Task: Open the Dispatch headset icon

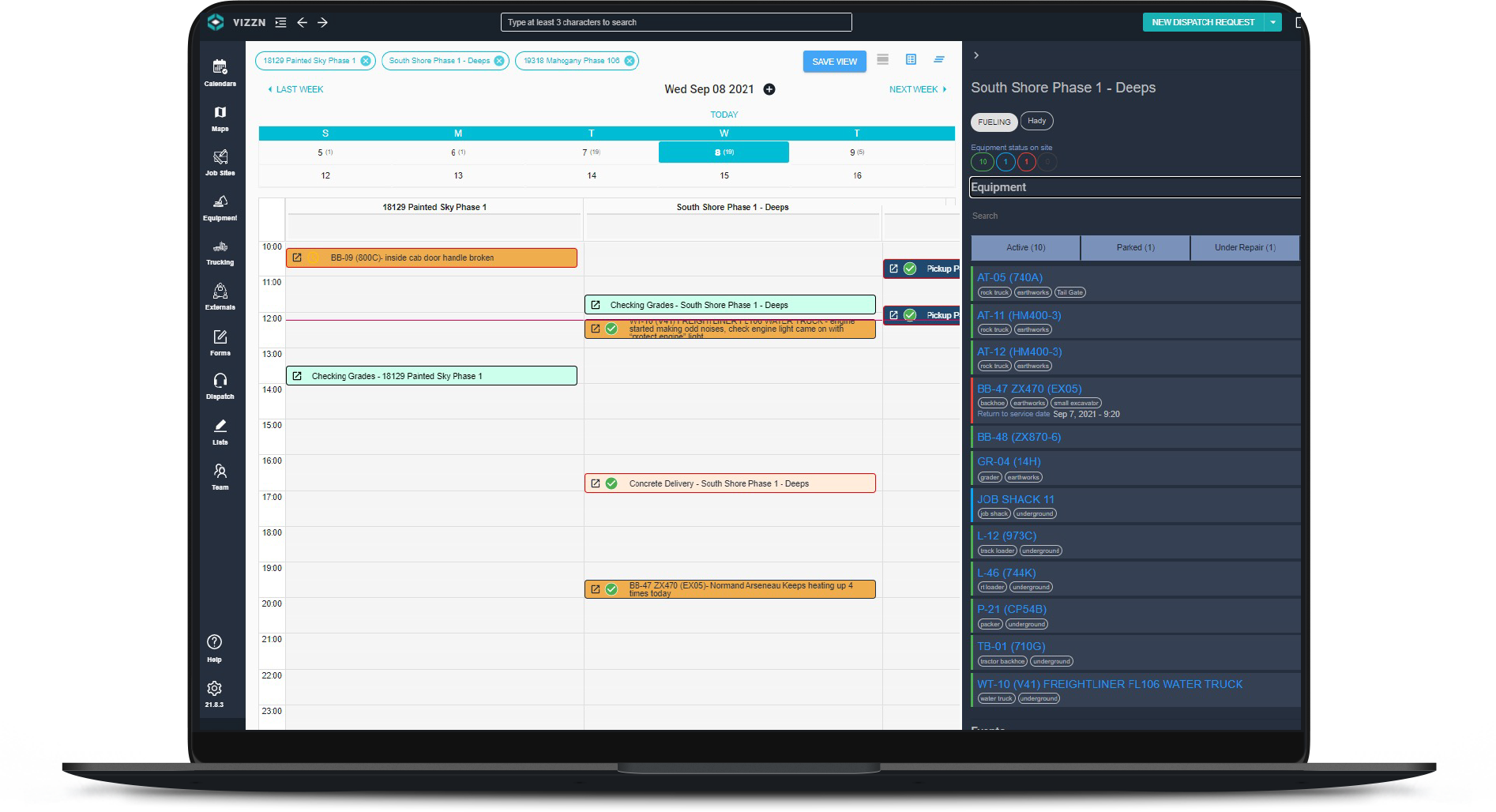Action: tap(220, 382)
